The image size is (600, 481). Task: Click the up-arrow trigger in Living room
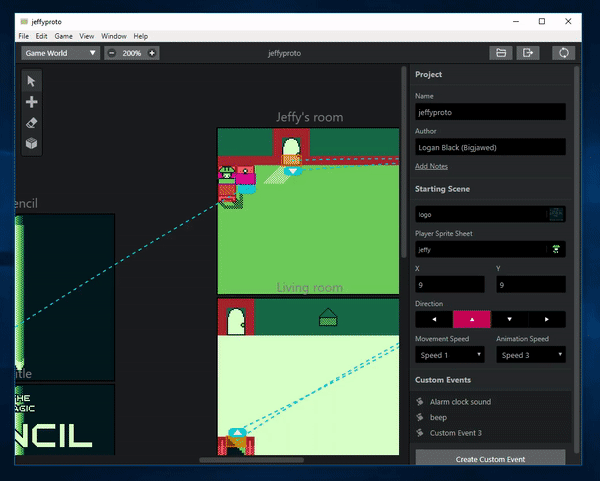click(x=237, y=432)
